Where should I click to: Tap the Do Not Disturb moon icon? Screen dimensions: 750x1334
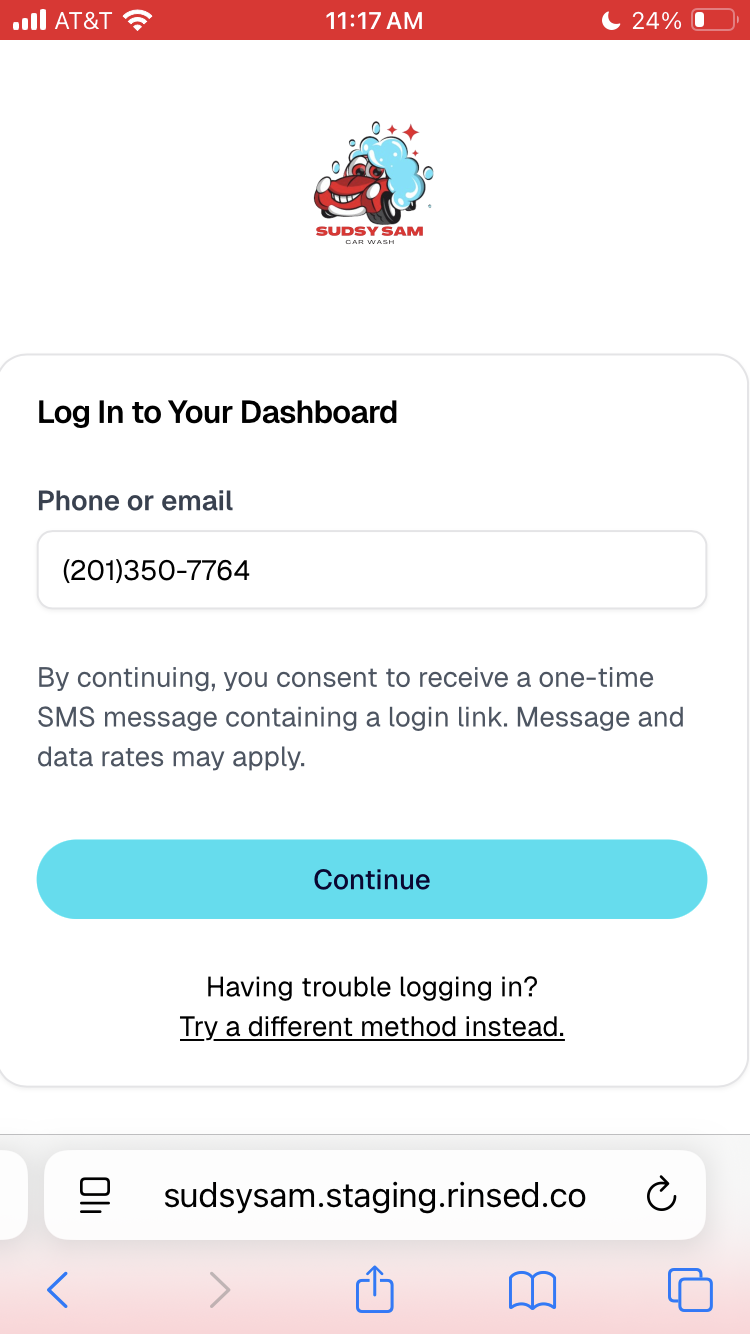pyautogui.click(x=611, y=20)
